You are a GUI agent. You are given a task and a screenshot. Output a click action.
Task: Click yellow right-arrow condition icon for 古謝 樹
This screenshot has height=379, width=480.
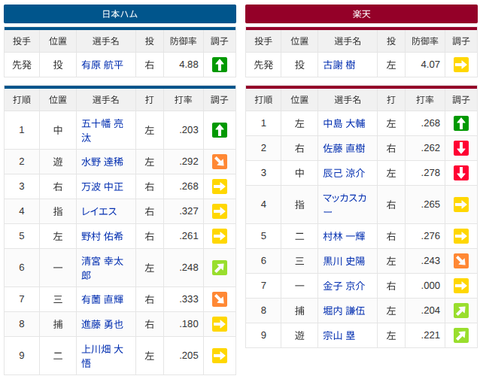tap(461, 65)
